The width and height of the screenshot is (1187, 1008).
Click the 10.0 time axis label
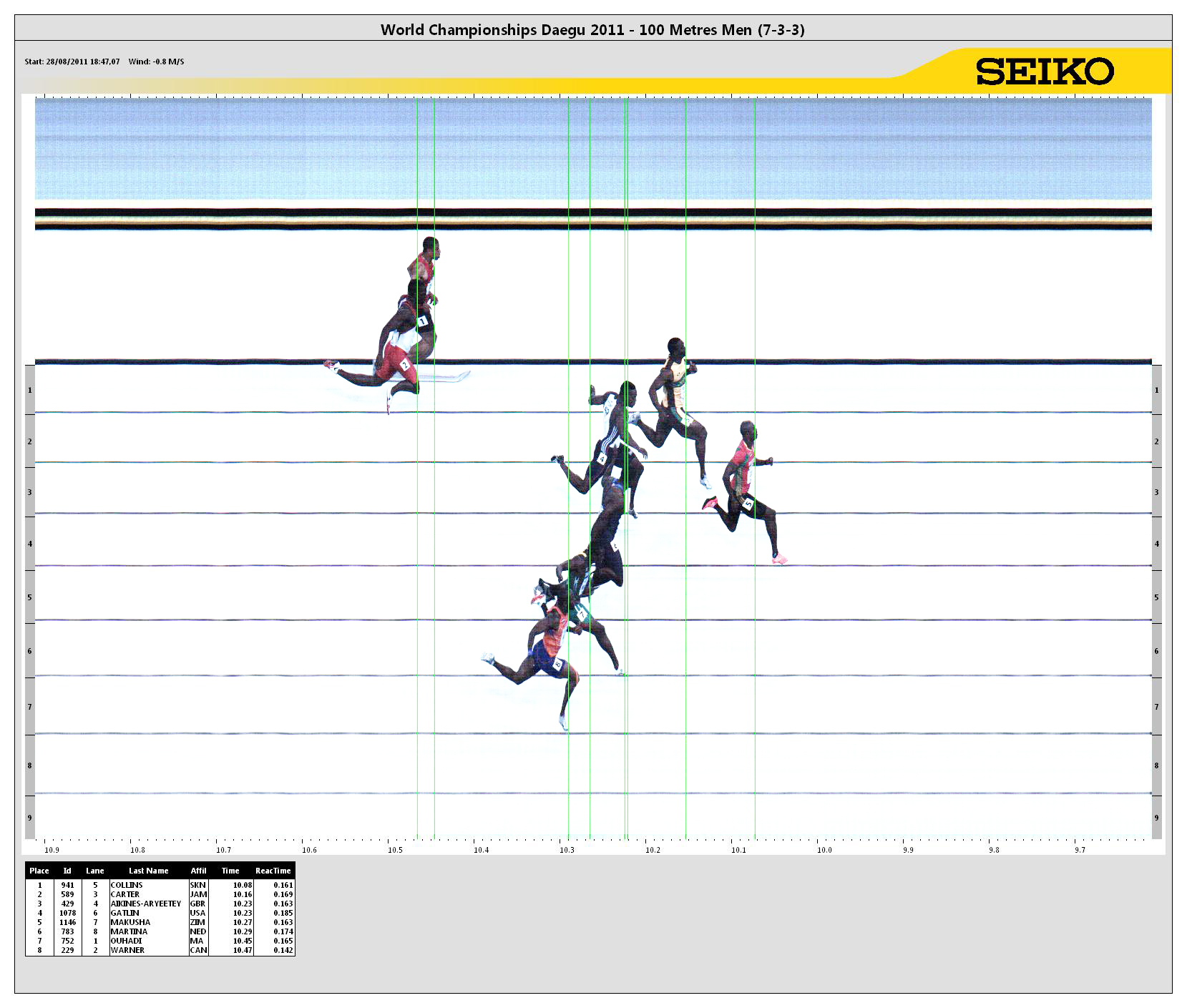coord(824,850)
